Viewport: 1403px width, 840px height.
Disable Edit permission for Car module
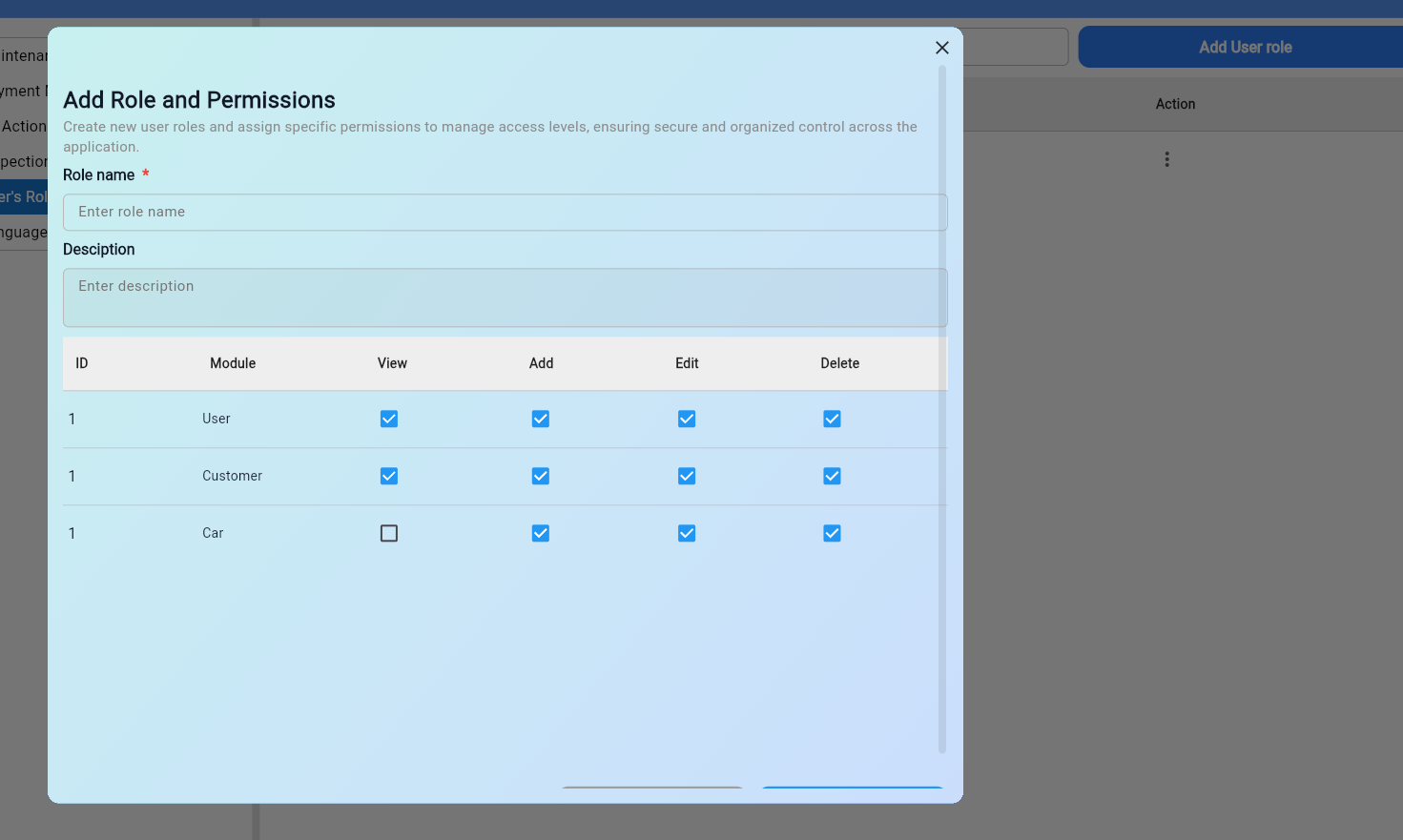[x=687, y=534]
